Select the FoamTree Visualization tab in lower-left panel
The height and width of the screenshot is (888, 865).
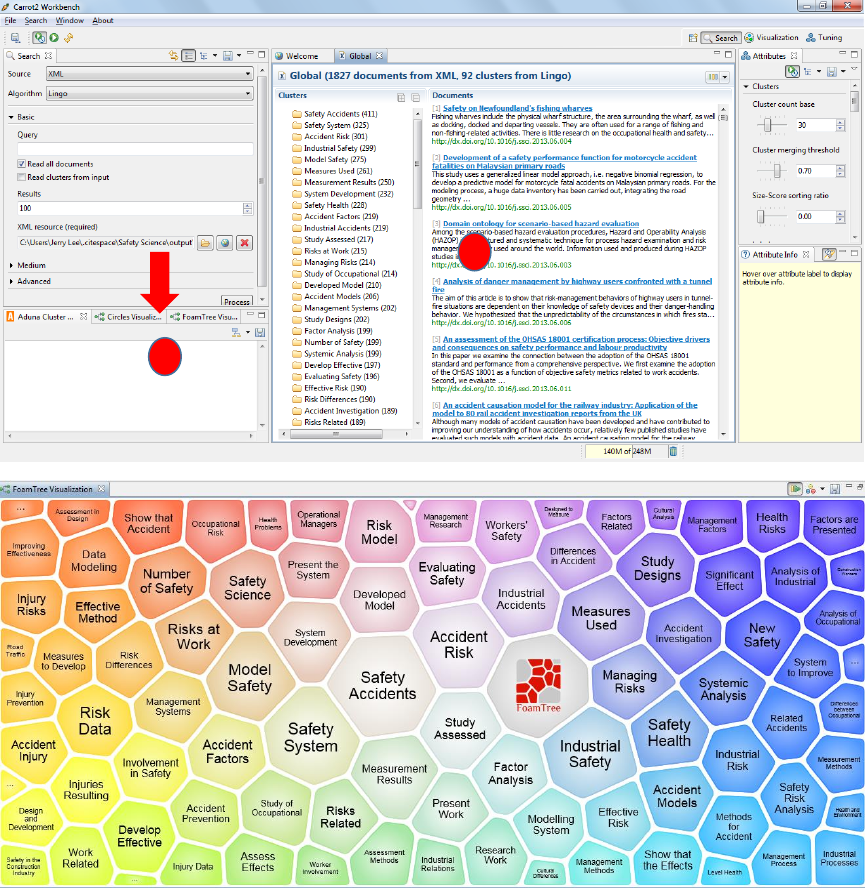point(206,317)
